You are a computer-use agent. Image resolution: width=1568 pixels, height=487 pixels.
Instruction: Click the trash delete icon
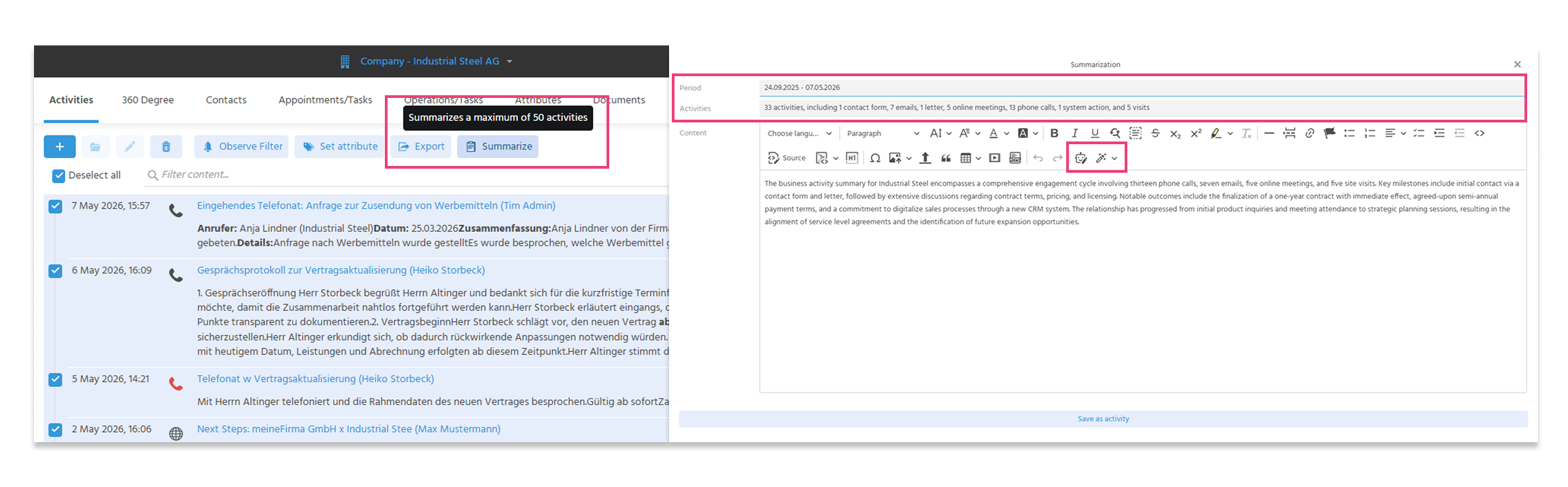point(166,146)
